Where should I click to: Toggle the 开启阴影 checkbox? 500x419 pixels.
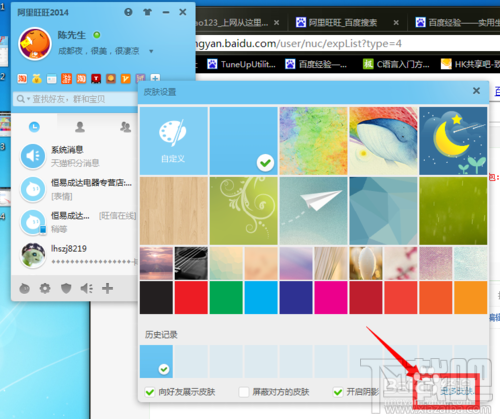(338, 392)
